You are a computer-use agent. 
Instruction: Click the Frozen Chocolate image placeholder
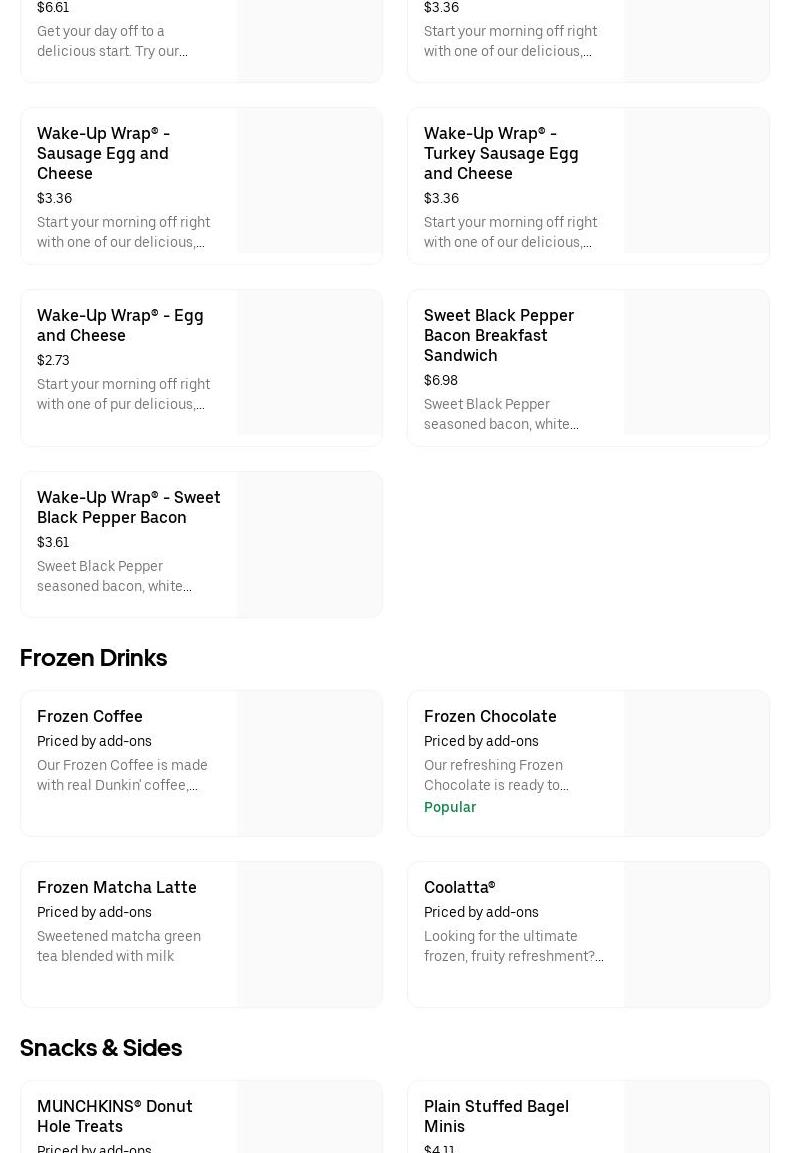(x=696, y=763)
